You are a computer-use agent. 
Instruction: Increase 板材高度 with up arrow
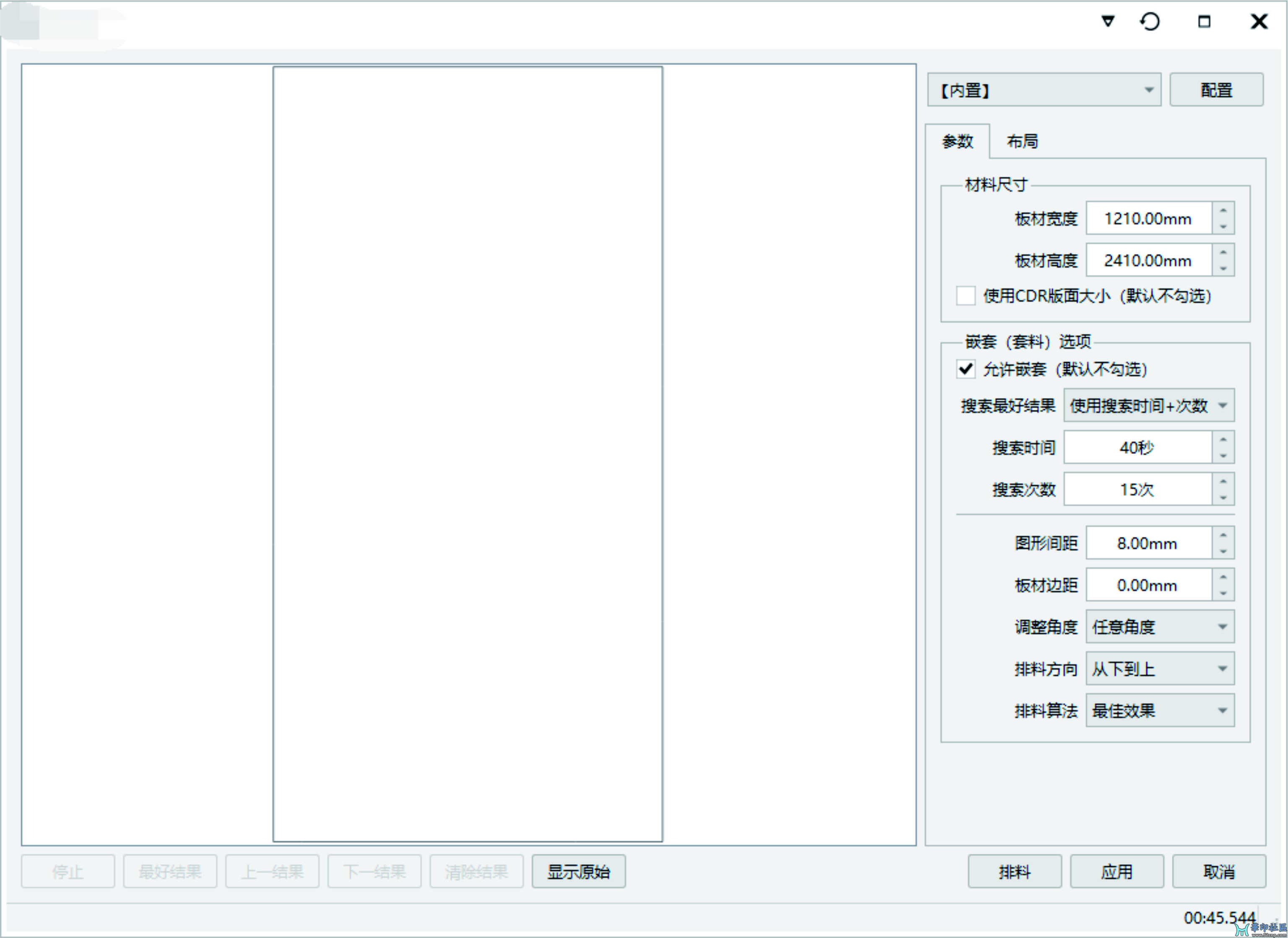(x=1223, y=252)
